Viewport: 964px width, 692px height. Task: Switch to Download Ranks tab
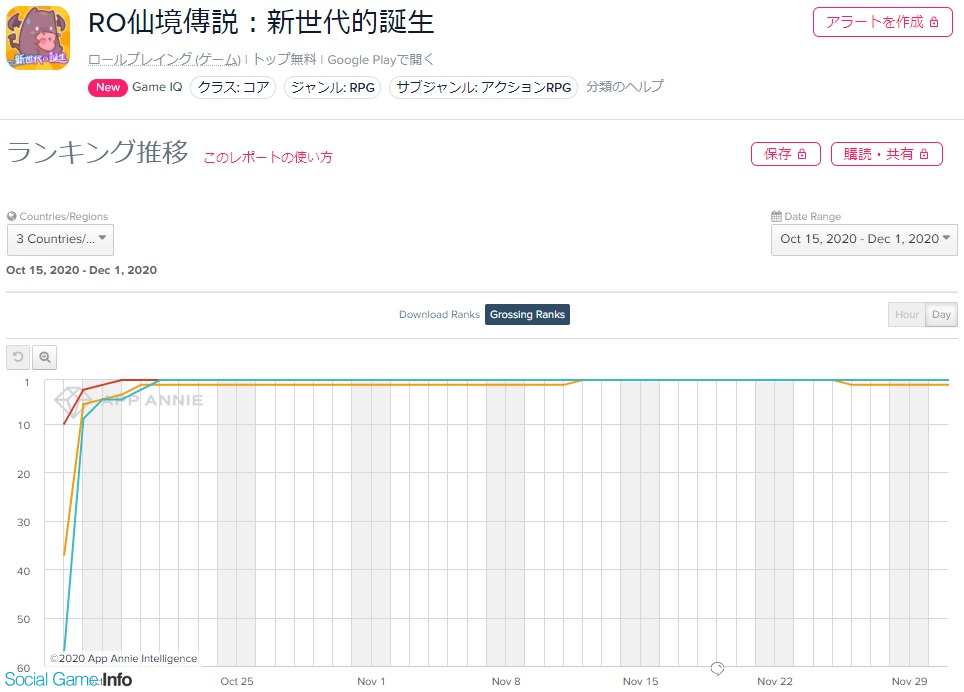click(439, 314)
